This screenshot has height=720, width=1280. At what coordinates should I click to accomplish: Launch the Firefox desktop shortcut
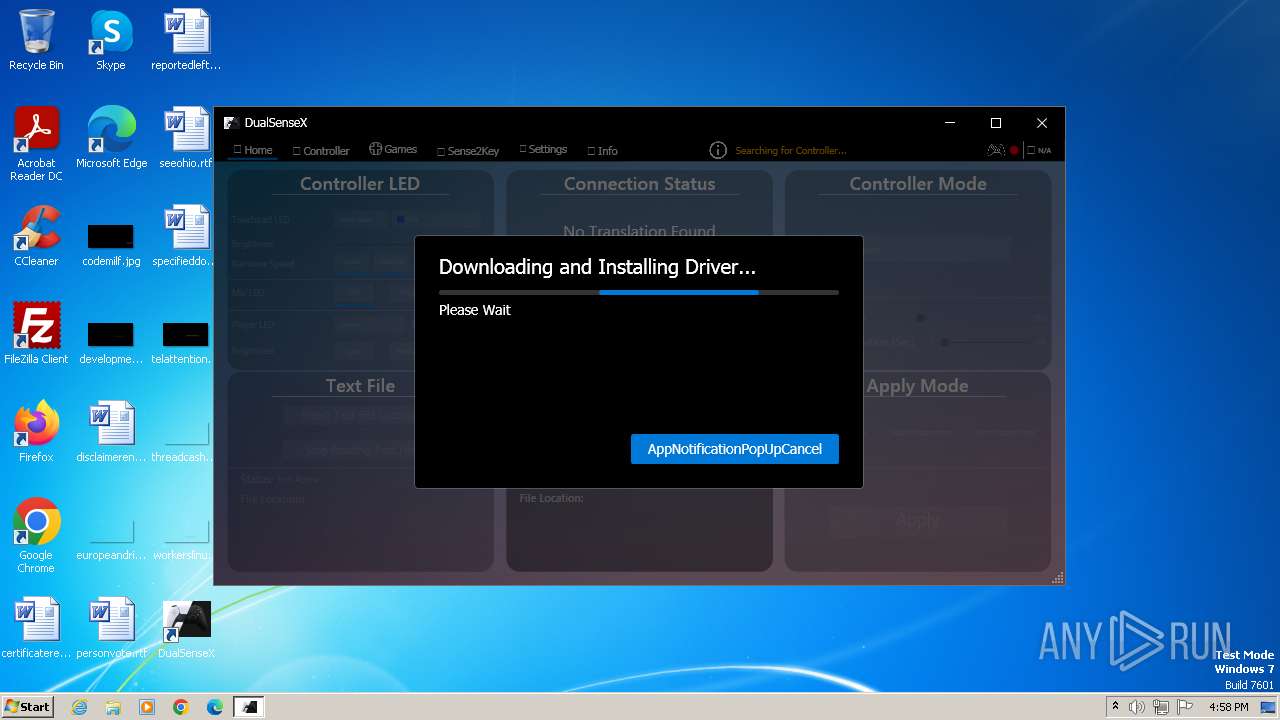point(36,432)
